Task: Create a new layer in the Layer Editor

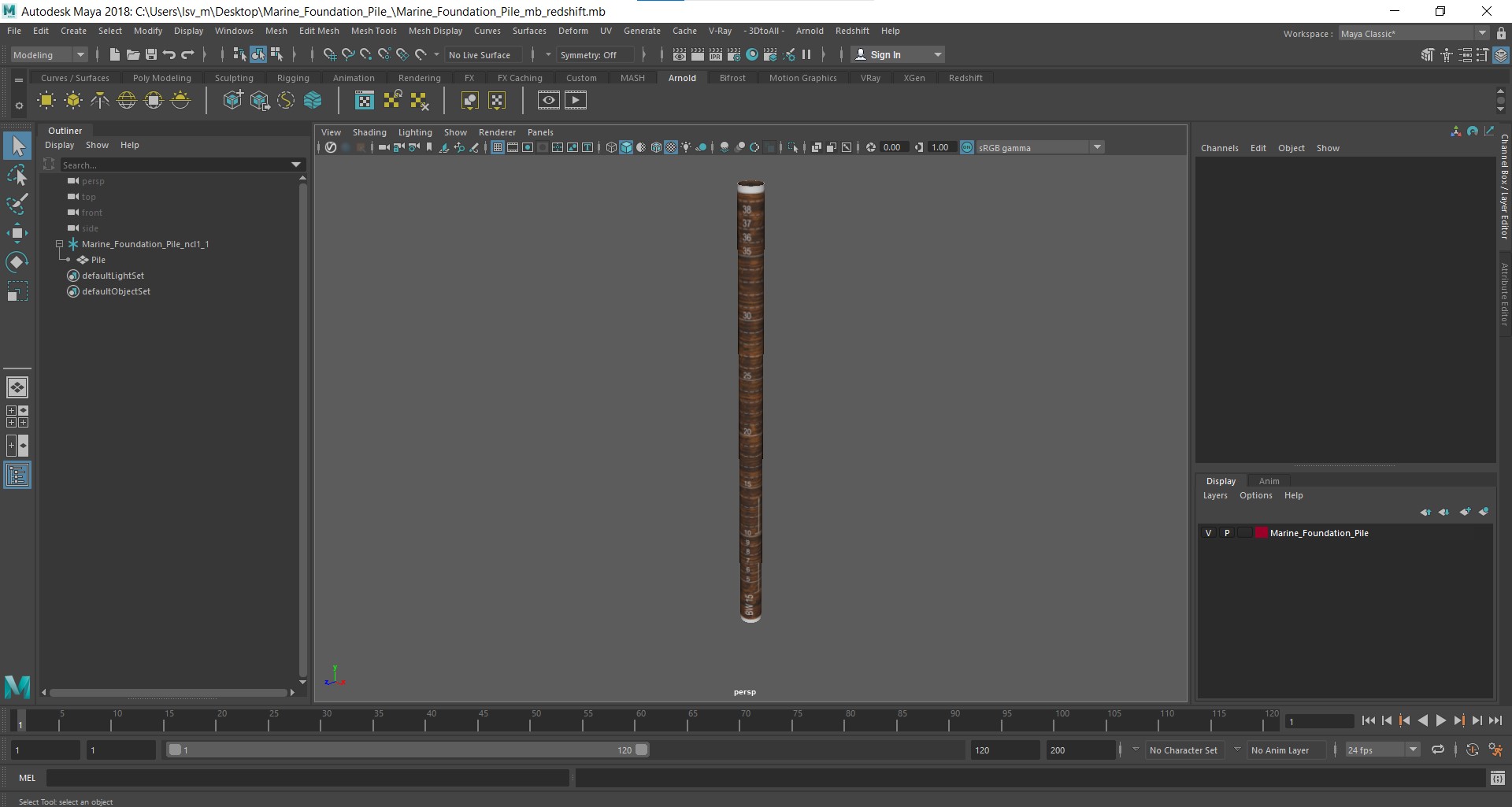Action: click(1465, 512)
